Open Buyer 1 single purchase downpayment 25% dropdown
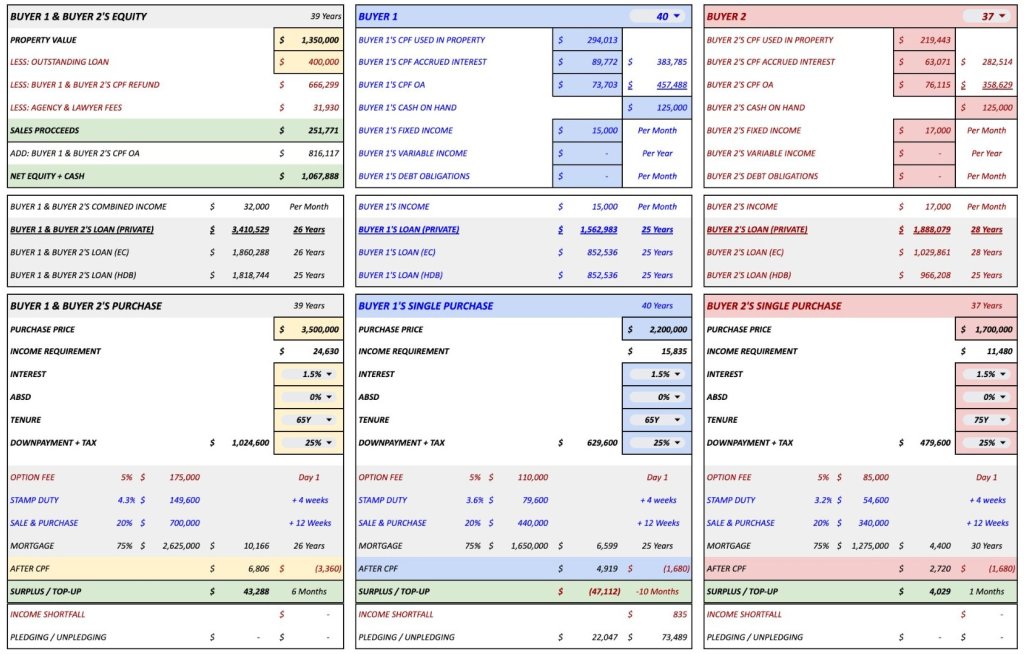 pos(656,443)
